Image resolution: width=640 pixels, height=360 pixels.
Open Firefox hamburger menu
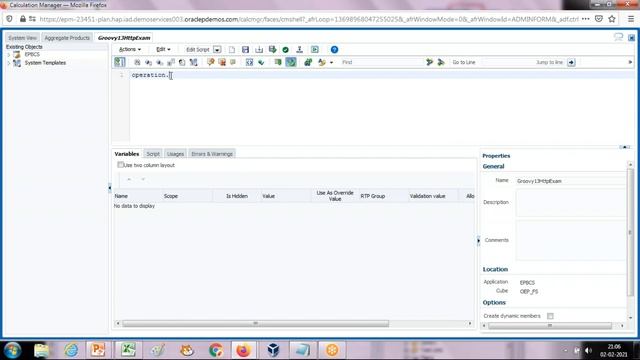click(x=631, y=19)
